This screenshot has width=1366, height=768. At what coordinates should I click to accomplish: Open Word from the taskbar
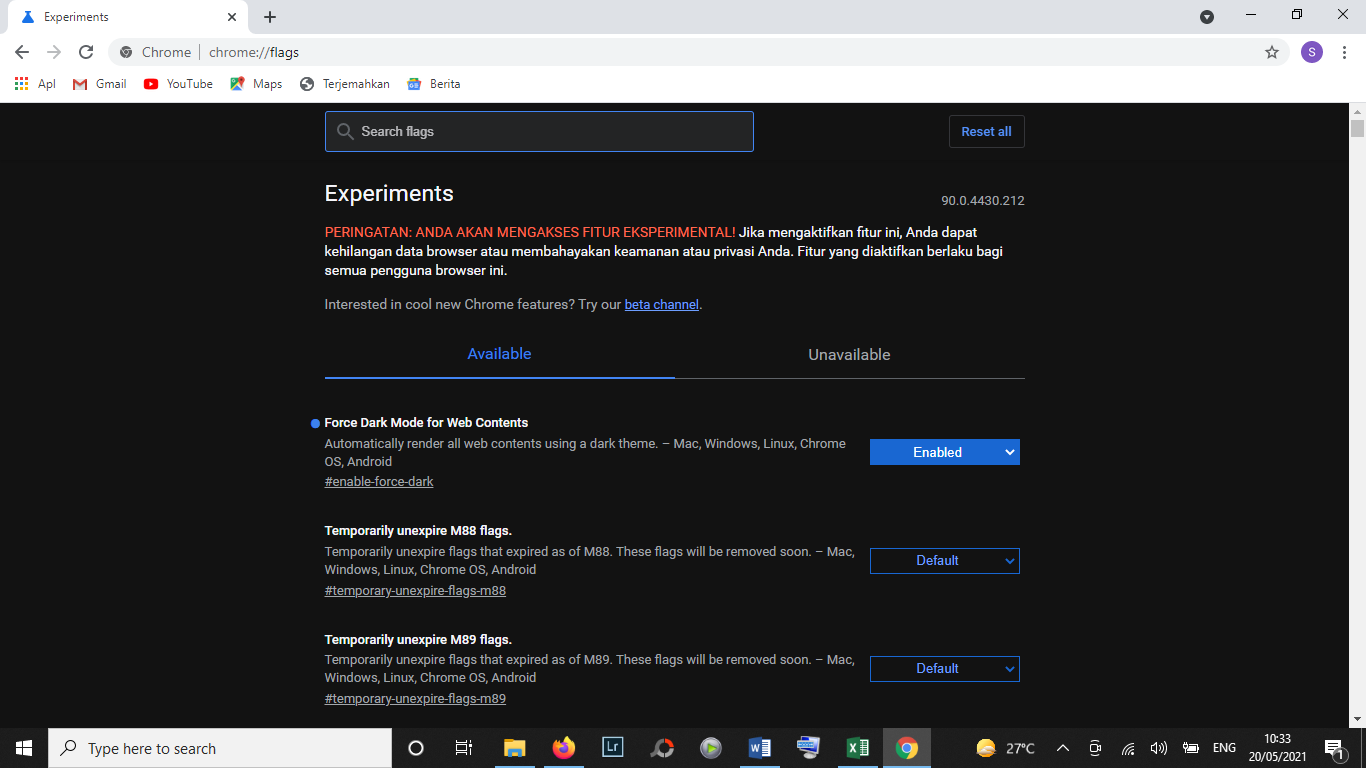point(760,748)
